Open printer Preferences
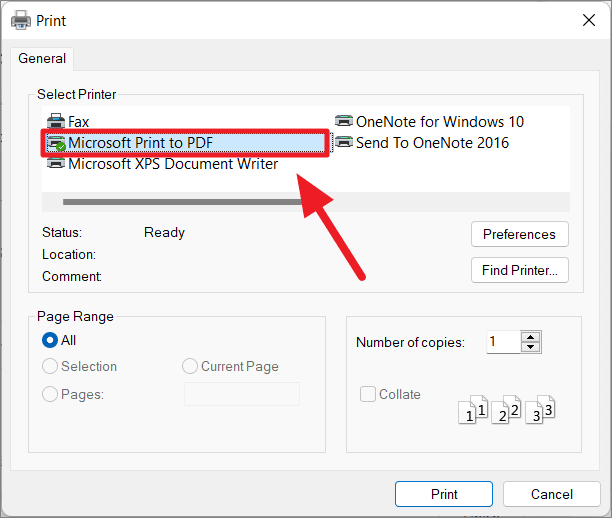Image resolution: width=612 pixels, height=518 pixels. (519, 234)
